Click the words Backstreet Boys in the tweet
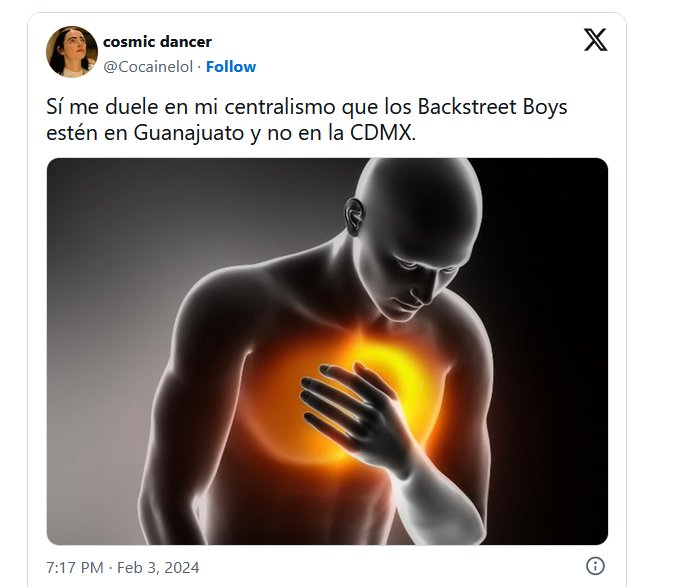Screen dimensions: 680x587 pyautogui.click(x=492, y=107)
